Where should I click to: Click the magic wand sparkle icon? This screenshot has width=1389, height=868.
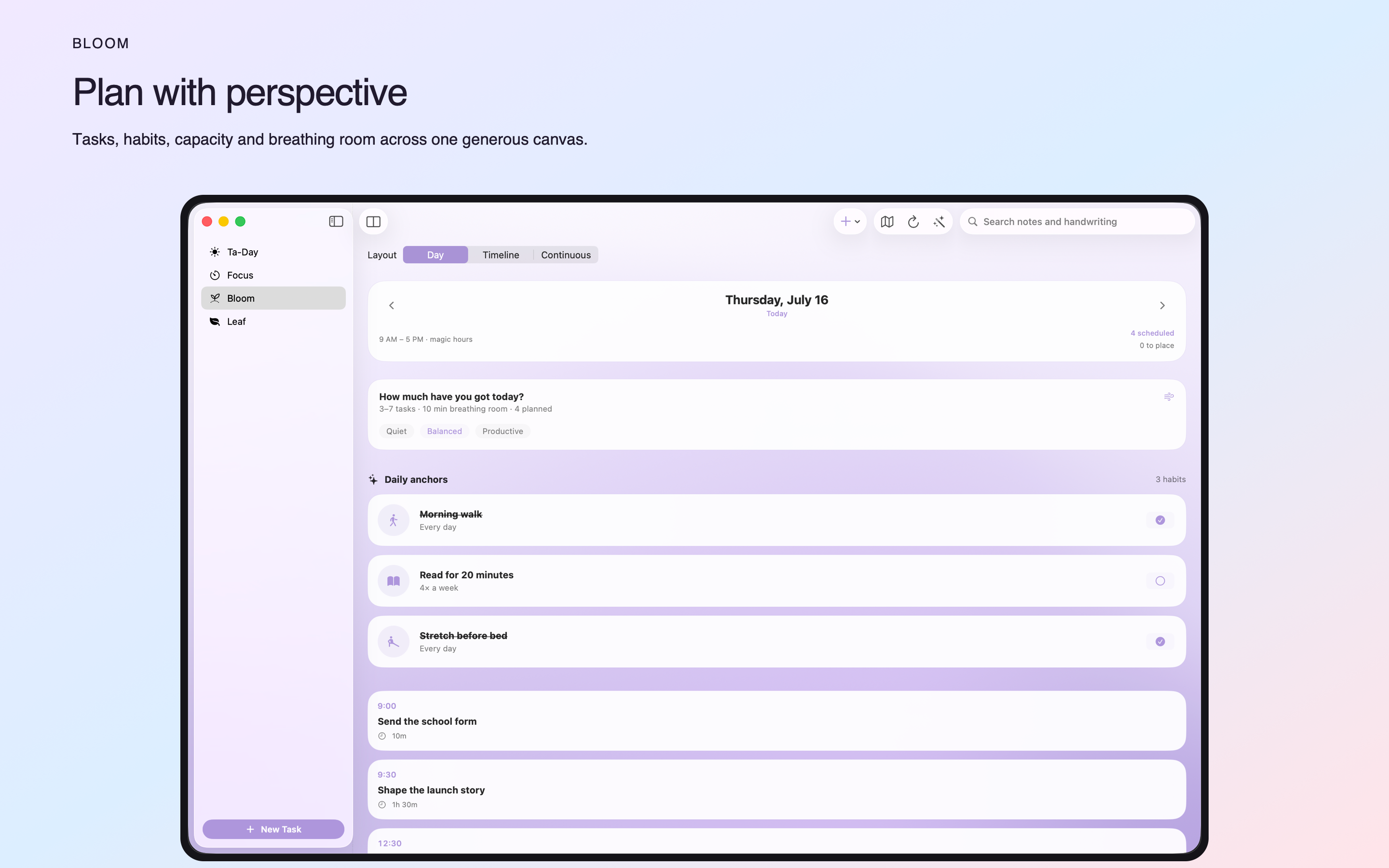(939, 222)
